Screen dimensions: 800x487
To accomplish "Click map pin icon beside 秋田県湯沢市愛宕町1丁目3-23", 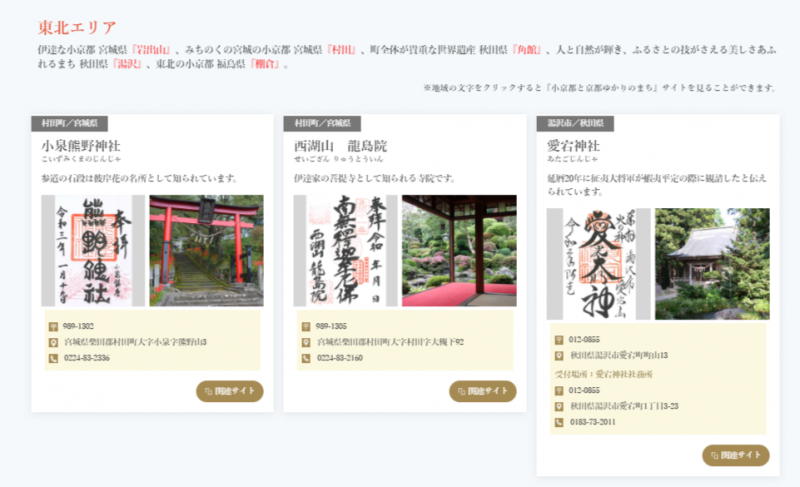I will 558,406.
